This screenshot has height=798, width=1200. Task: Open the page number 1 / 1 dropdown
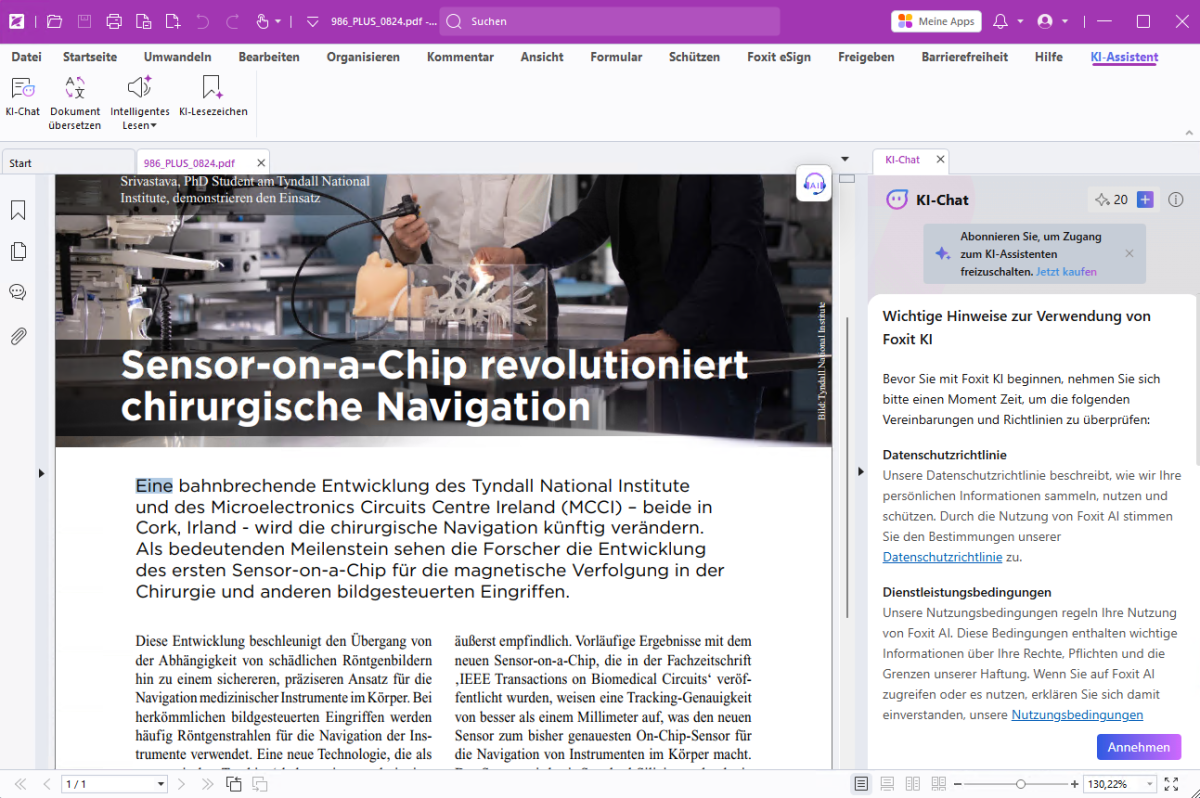[x=162, y=784]
